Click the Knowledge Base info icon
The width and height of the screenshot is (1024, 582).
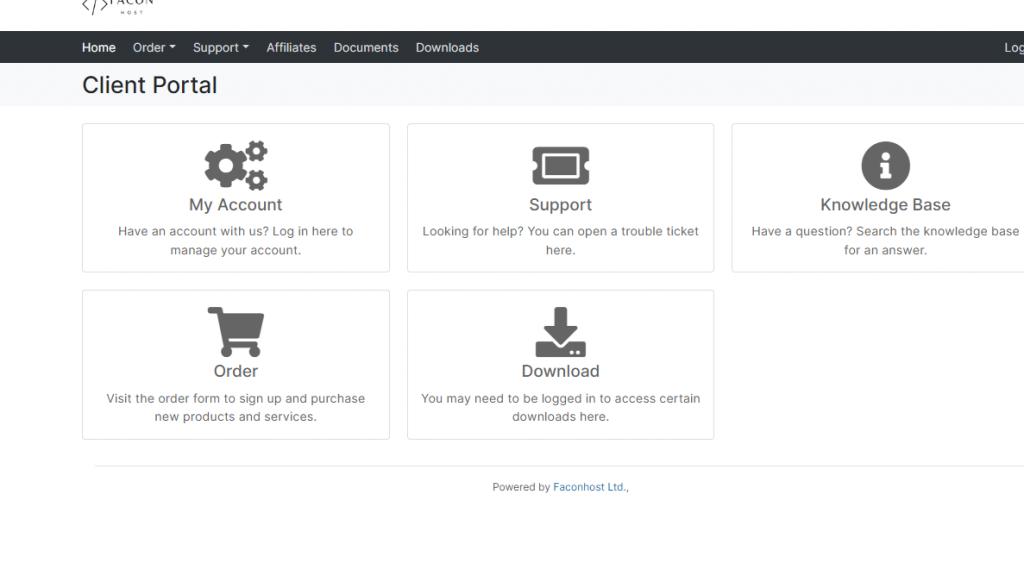885,165
